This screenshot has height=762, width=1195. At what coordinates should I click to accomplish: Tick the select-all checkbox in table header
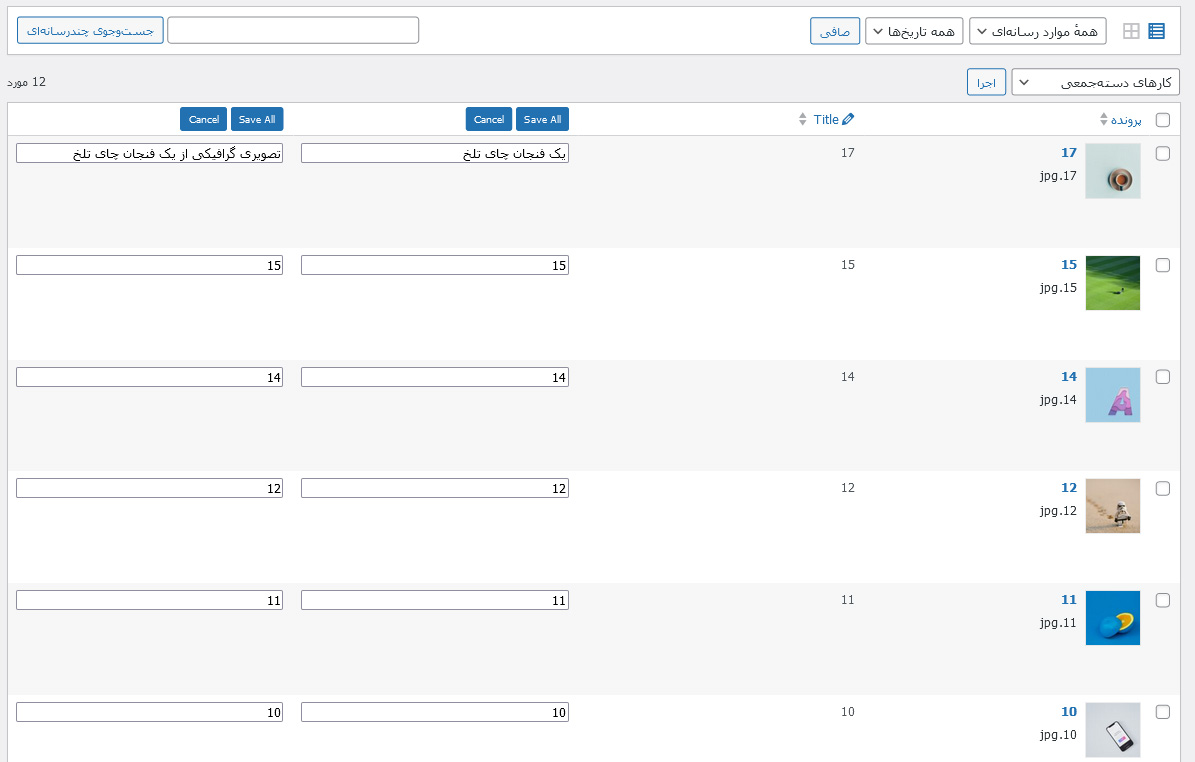1163,120
